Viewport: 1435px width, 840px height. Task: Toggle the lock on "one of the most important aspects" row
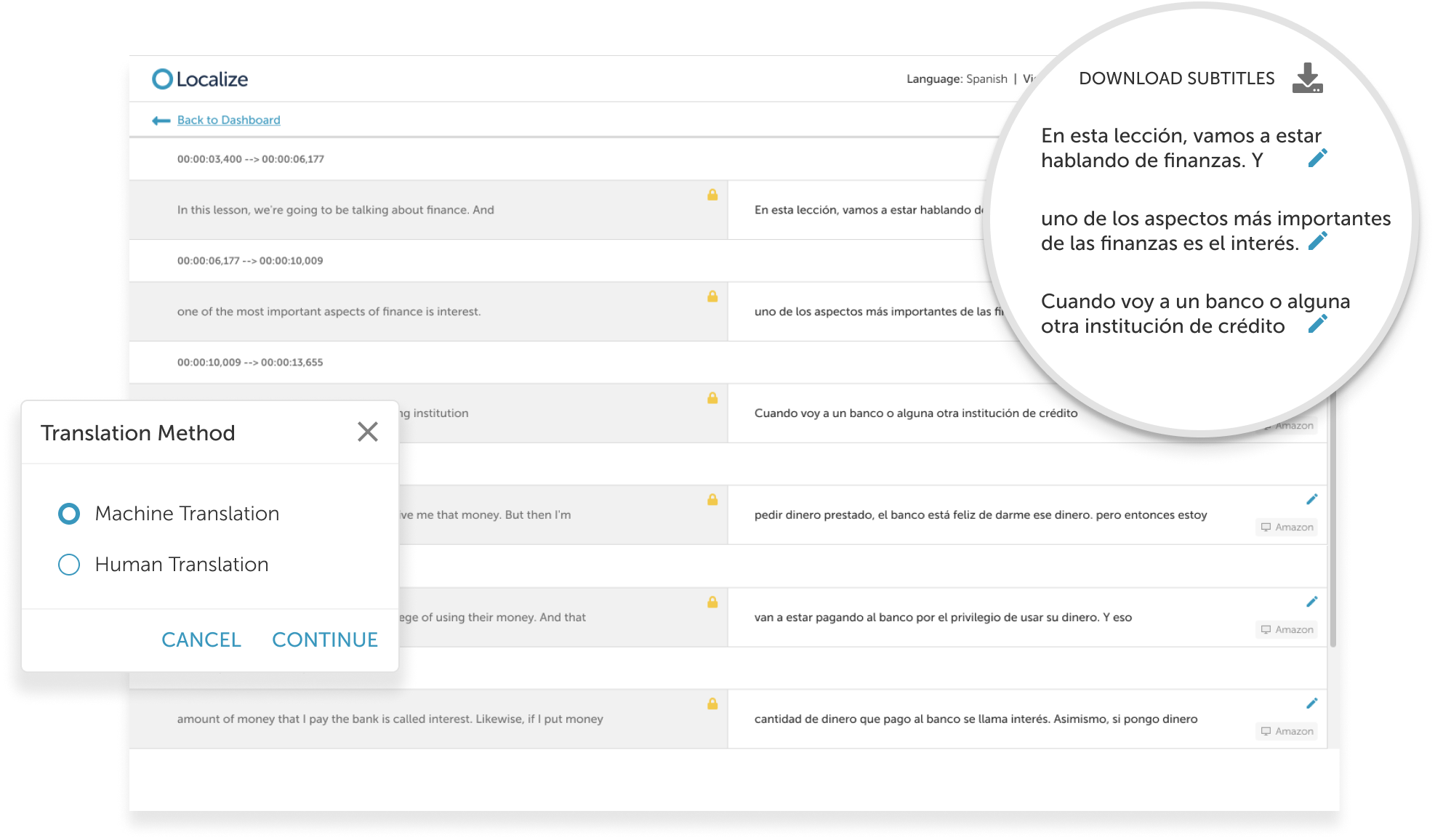(x=712, y=296)
